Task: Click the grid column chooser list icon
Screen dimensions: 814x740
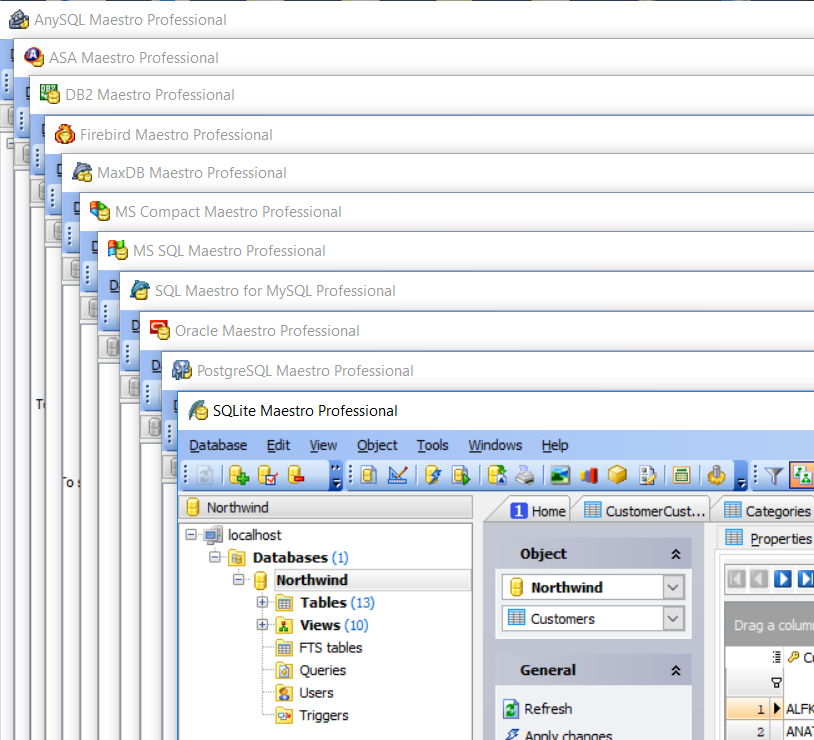Action: coord(776,657)
